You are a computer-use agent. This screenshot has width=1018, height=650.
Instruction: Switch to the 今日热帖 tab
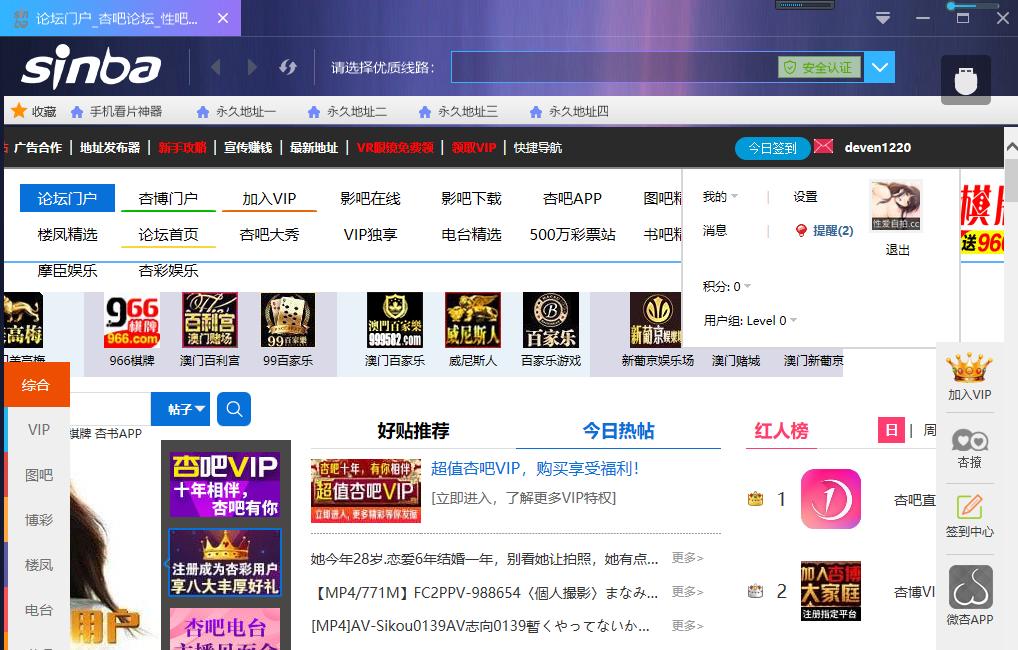(618, 431)
